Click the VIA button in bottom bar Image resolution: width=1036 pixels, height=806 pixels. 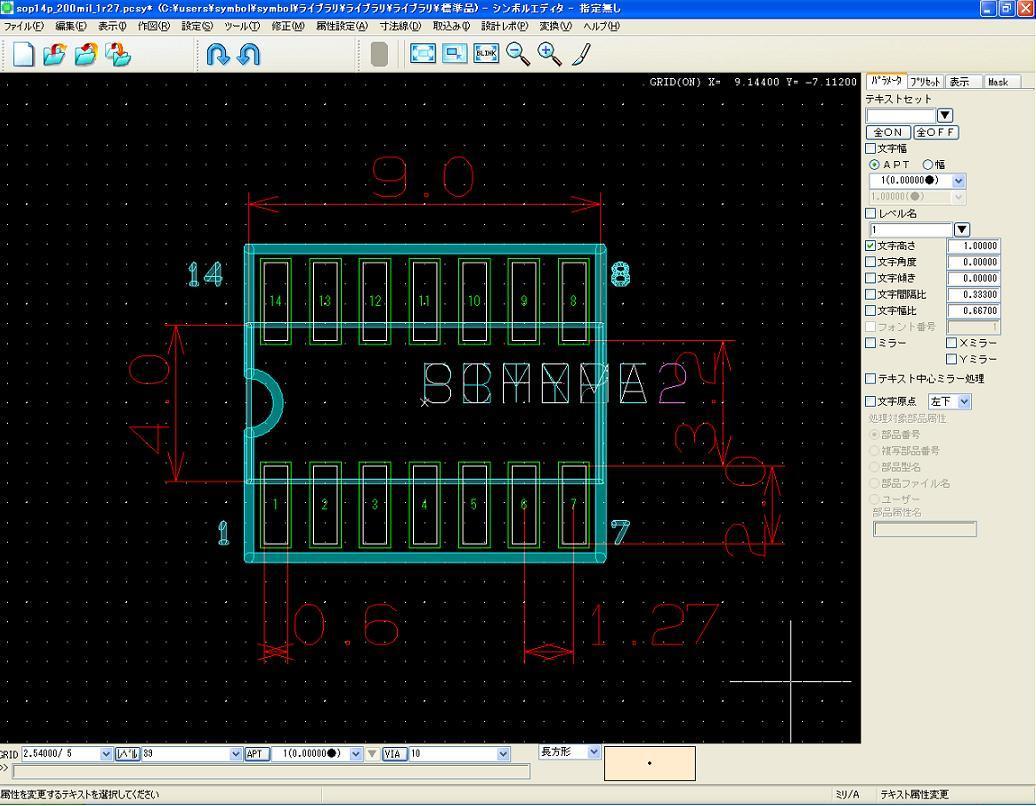[393, 754]
